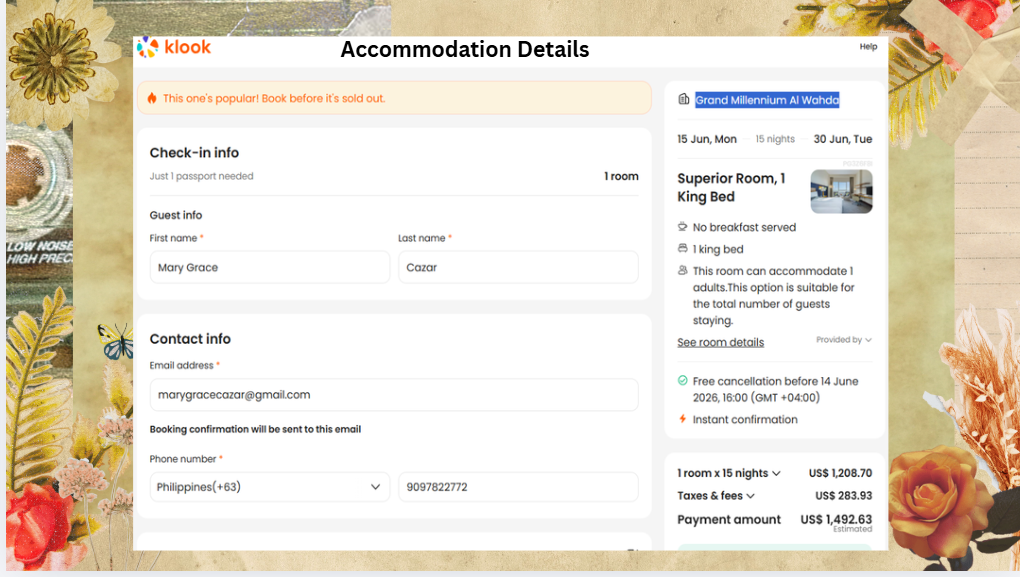Click the instant confirmation lightning icon

682,419
